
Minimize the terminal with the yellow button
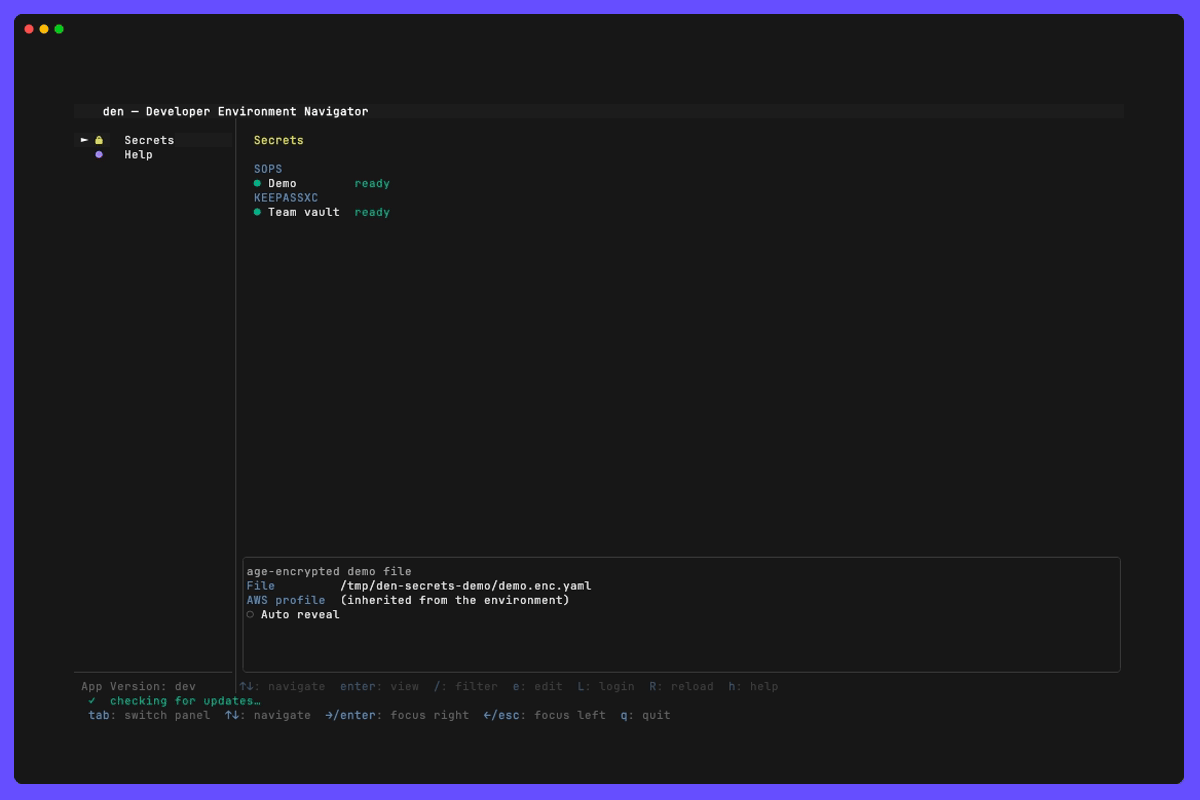[44, 29]
